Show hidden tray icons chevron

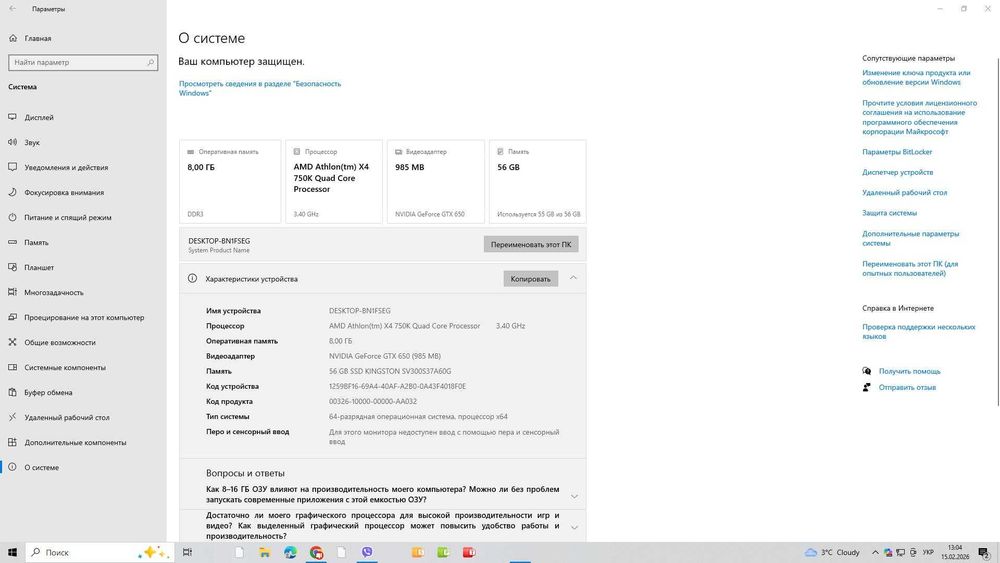875,552
